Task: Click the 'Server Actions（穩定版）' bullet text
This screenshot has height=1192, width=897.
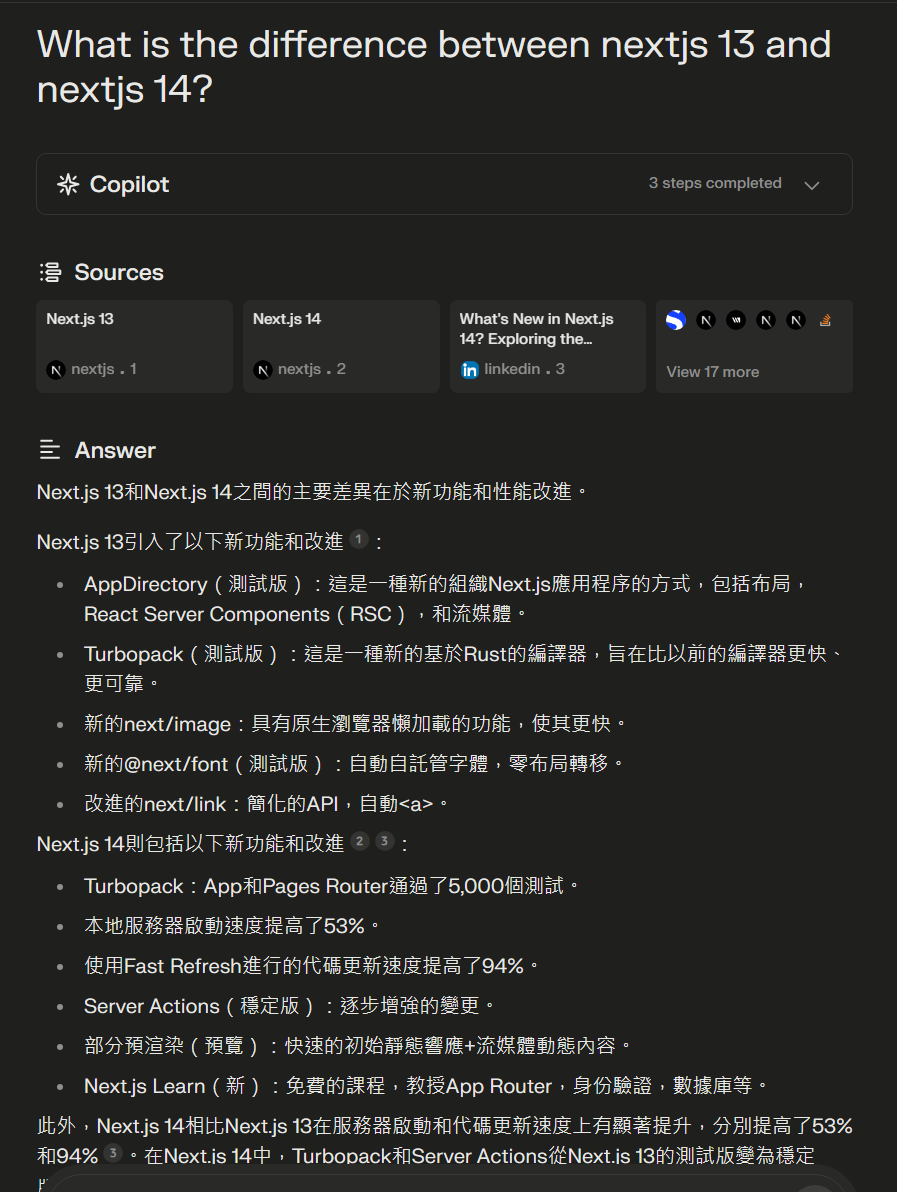Action: click(289, 1007)
